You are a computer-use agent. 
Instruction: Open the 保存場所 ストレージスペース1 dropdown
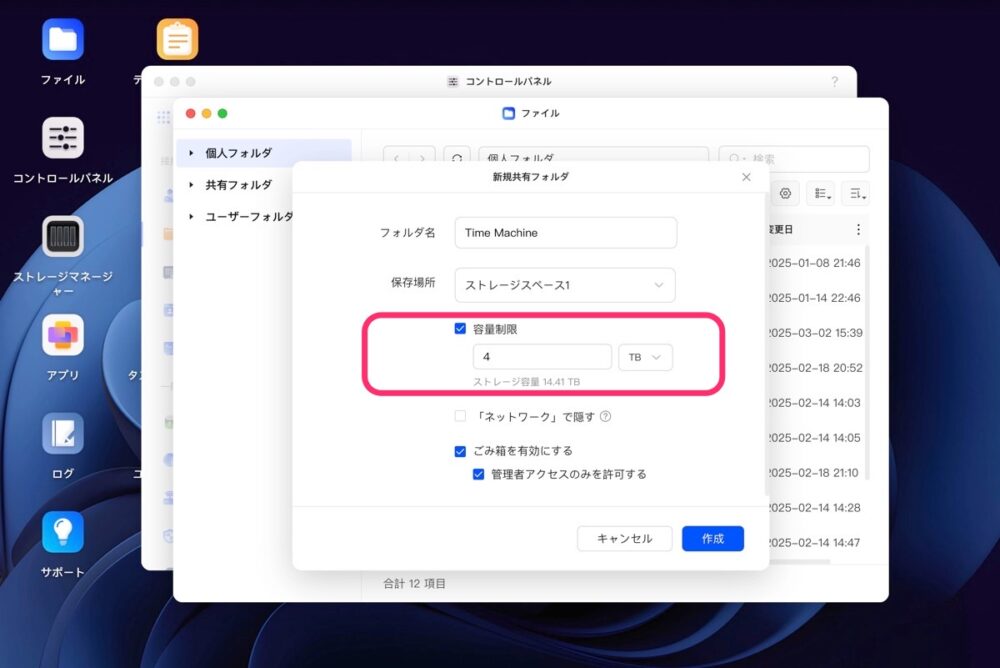[x=565, y=285]
